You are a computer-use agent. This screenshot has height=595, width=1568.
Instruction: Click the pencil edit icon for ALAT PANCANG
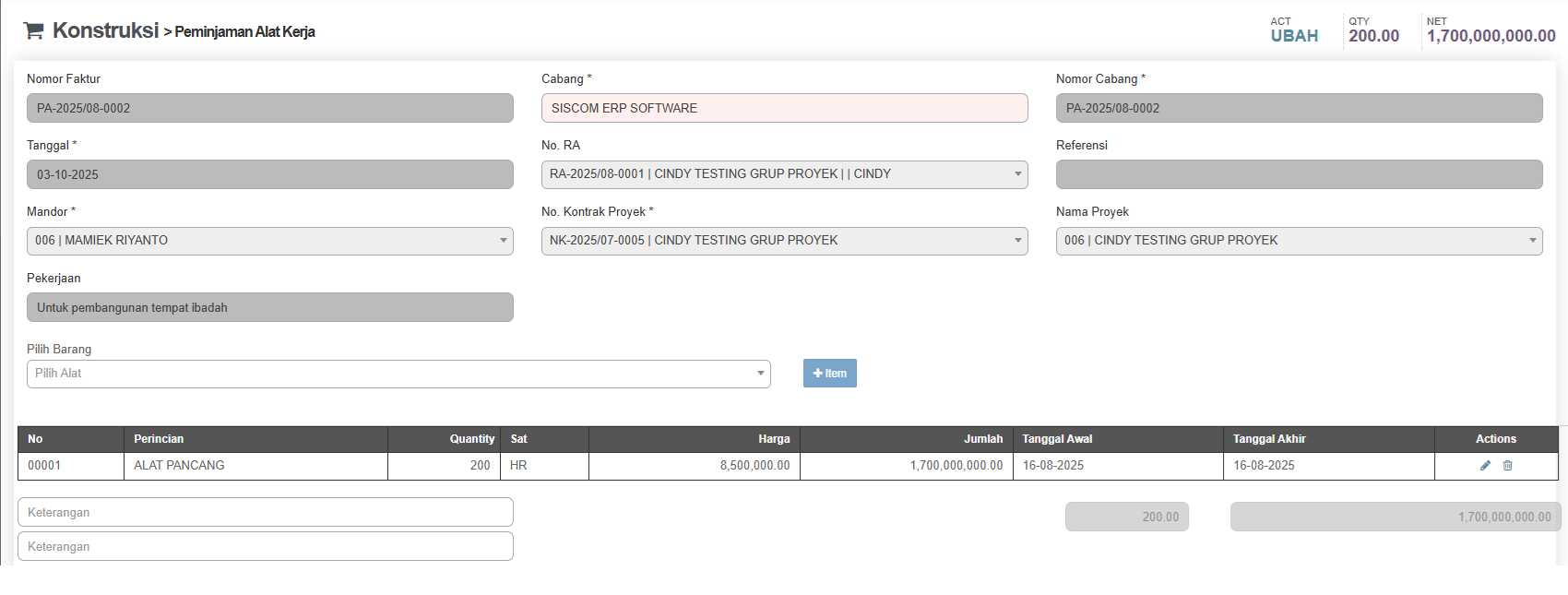click(x=1485, y=466)
